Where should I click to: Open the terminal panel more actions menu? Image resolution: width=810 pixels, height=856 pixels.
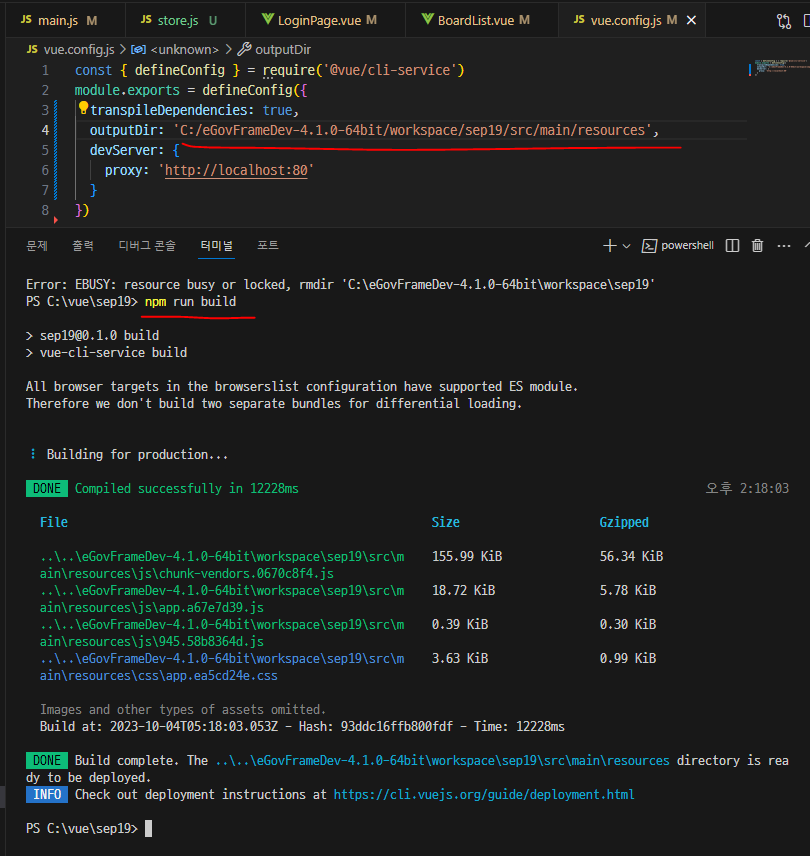pyautogui.click(x=784, y=246)
